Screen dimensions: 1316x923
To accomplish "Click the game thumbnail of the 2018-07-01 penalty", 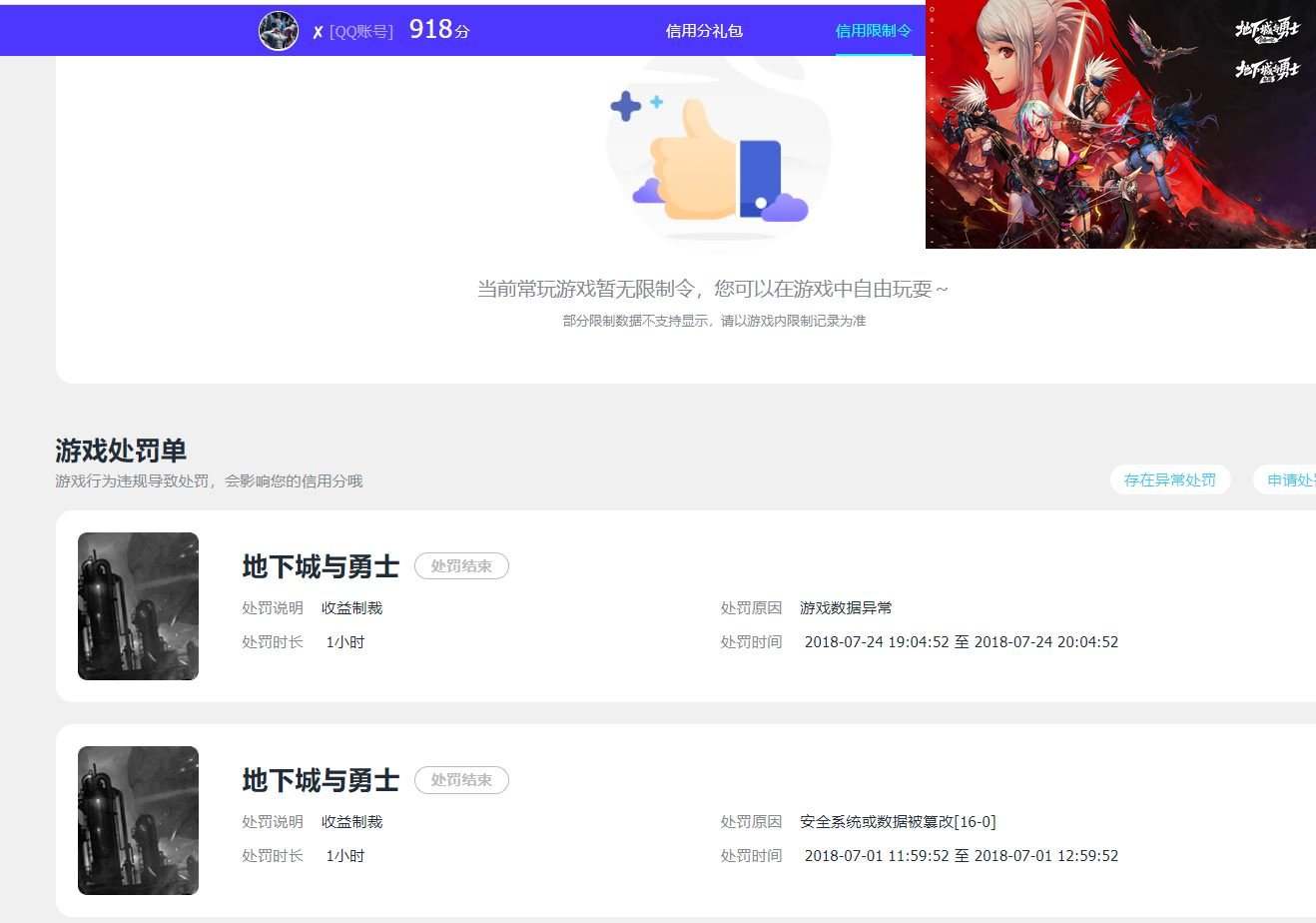I will 138,820.
